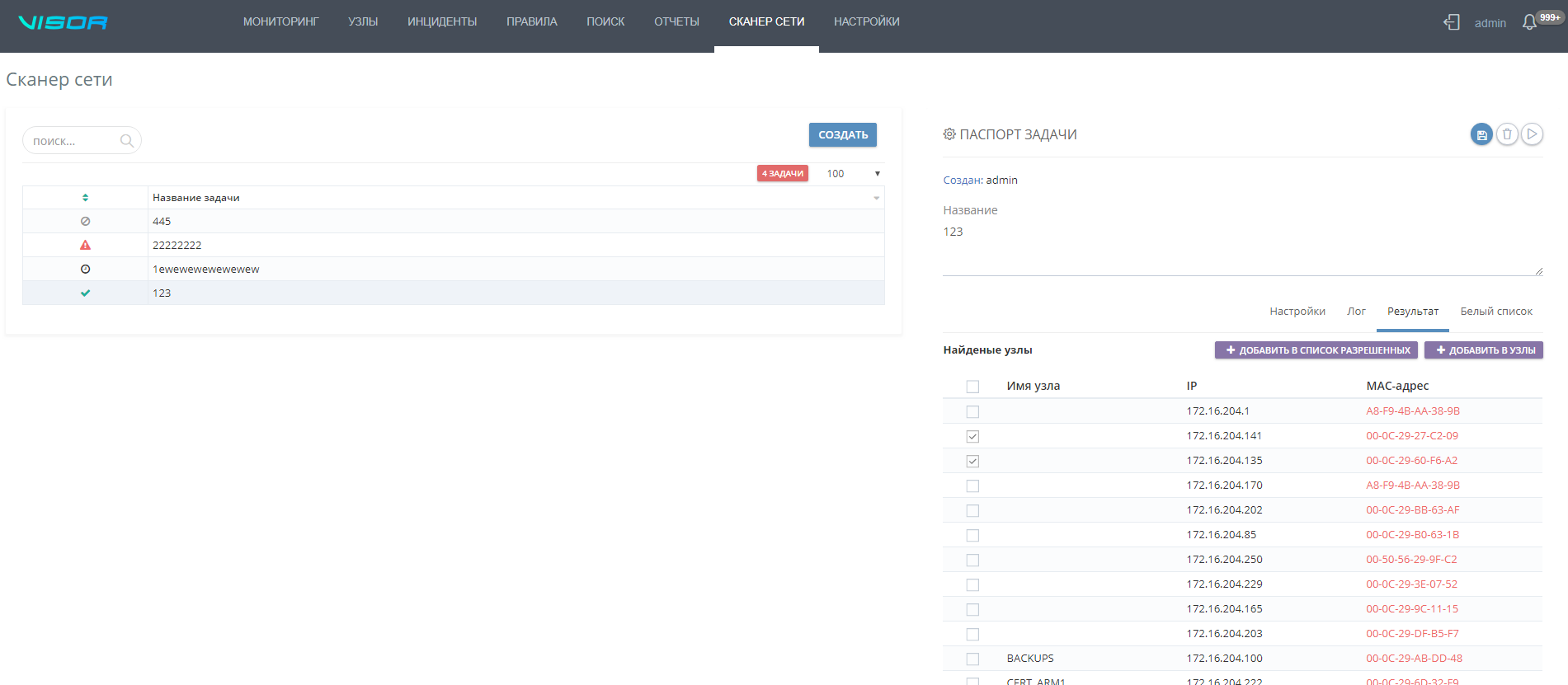This screenshot has height=685, width=1568.
Task: Click the Название text area containing 123
Action: click(1242, 249)
